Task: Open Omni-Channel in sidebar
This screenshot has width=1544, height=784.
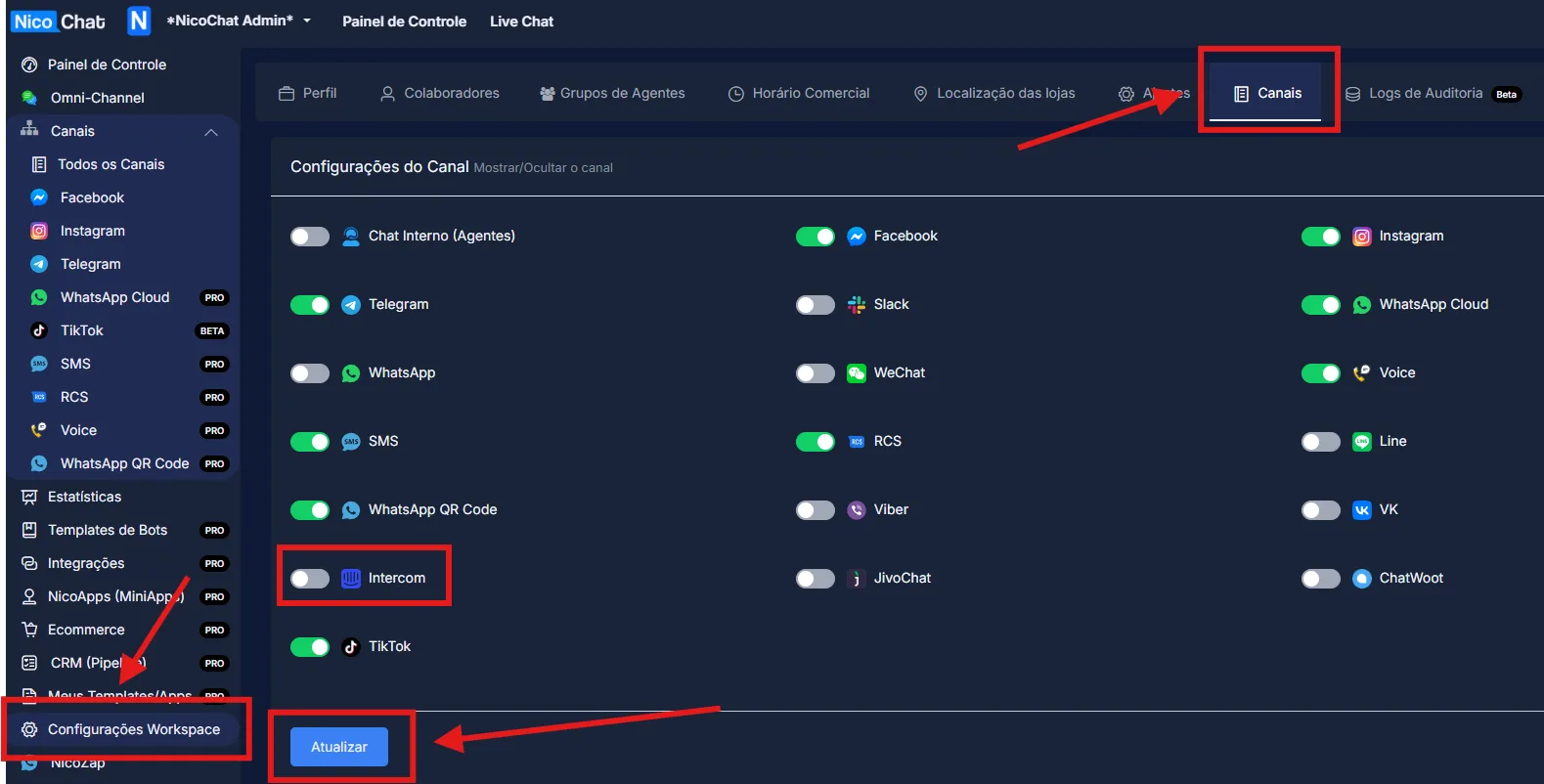Action: (x=97, y=98)
